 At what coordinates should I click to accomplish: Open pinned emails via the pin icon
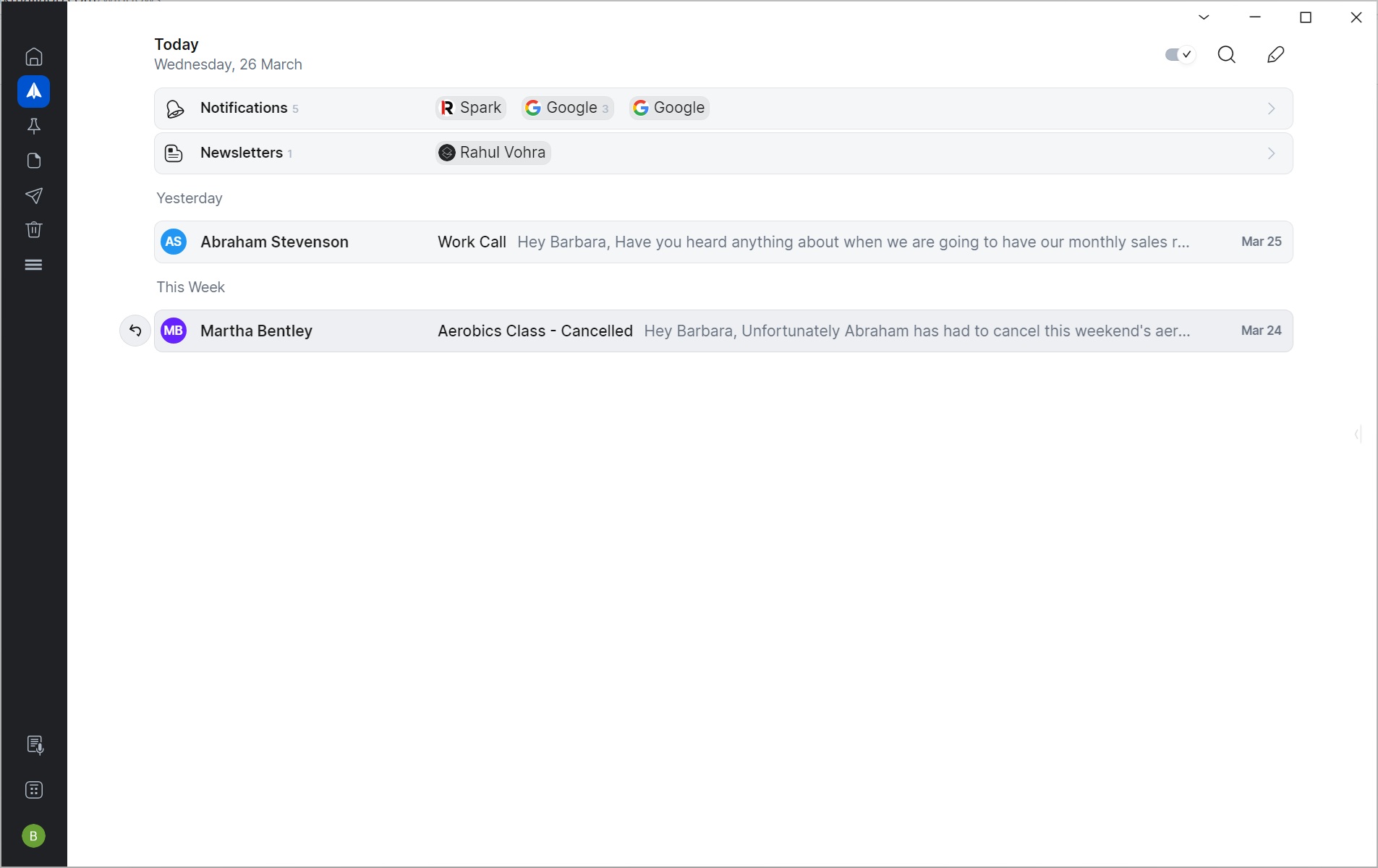point(33,126)
